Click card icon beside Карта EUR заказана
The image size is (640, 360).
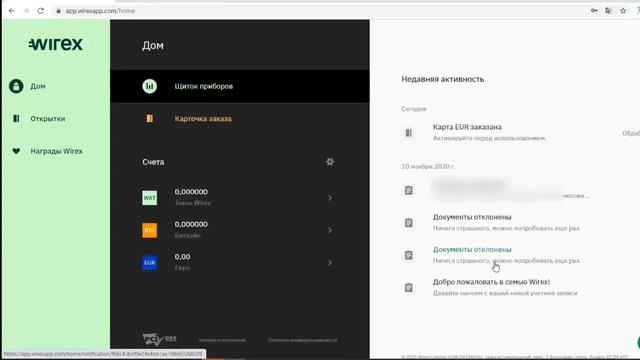[x=409, y=133]
